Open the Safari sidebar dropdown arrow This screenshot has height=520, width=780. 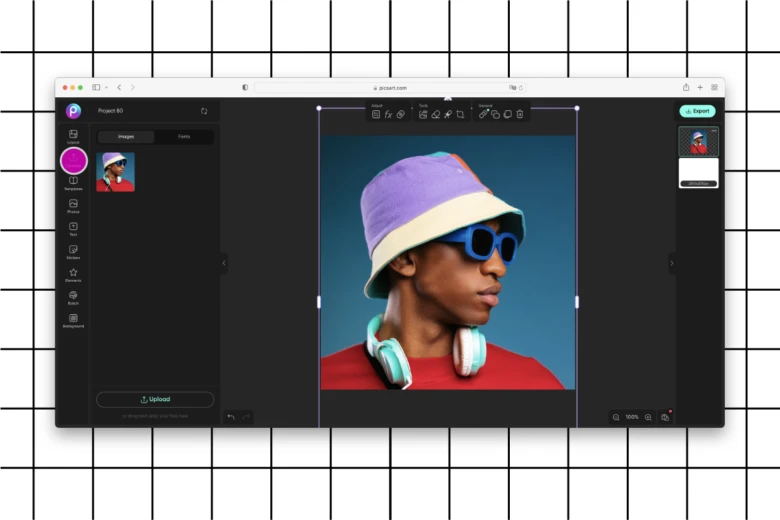point(106,88)
